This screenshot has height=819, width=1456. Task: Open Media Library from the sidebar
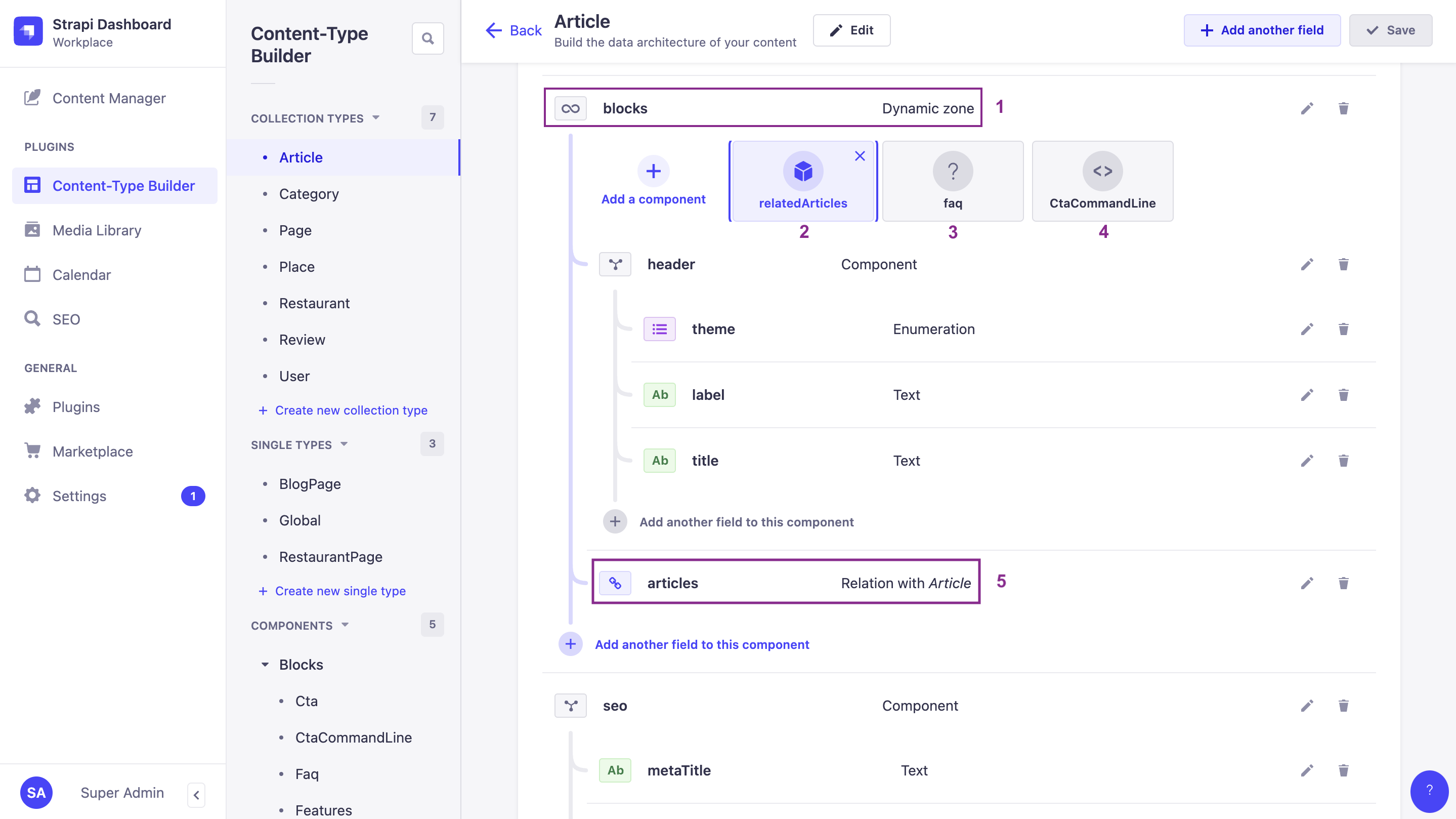(97, 230)
